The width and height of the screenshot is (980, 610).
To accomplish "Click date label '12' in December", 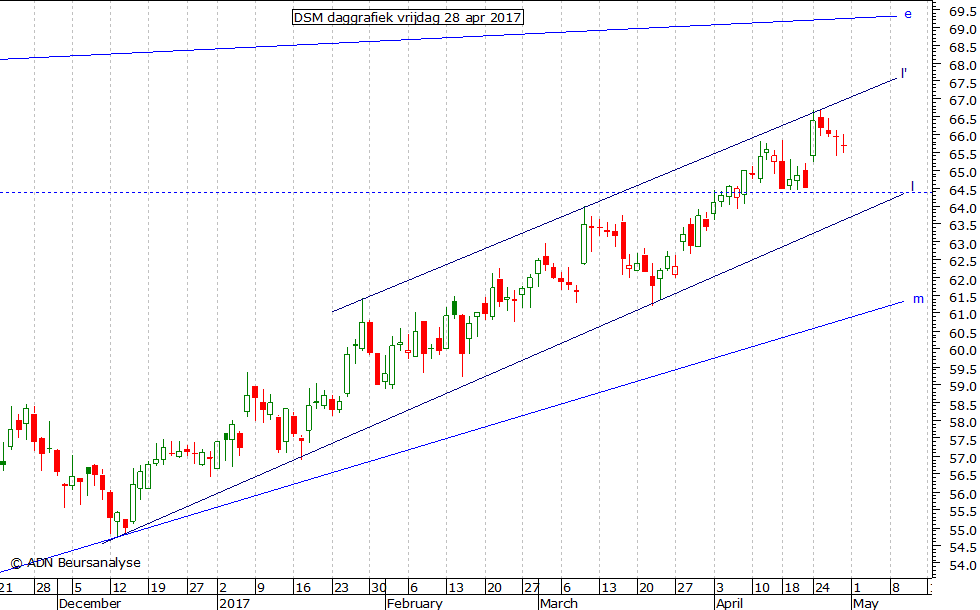I will pyautogui.click(x=119, y=588).
